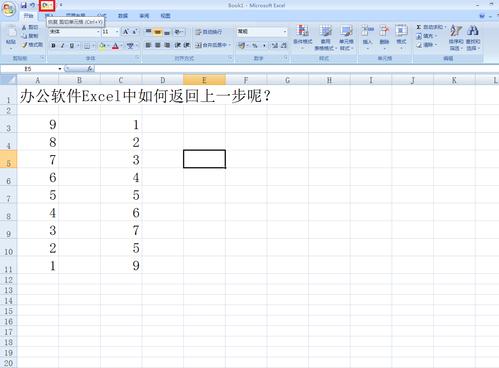This screenshot has width=499, height=368.
Task: Undo last action in quick access toolbar
Action: [32, 5]
